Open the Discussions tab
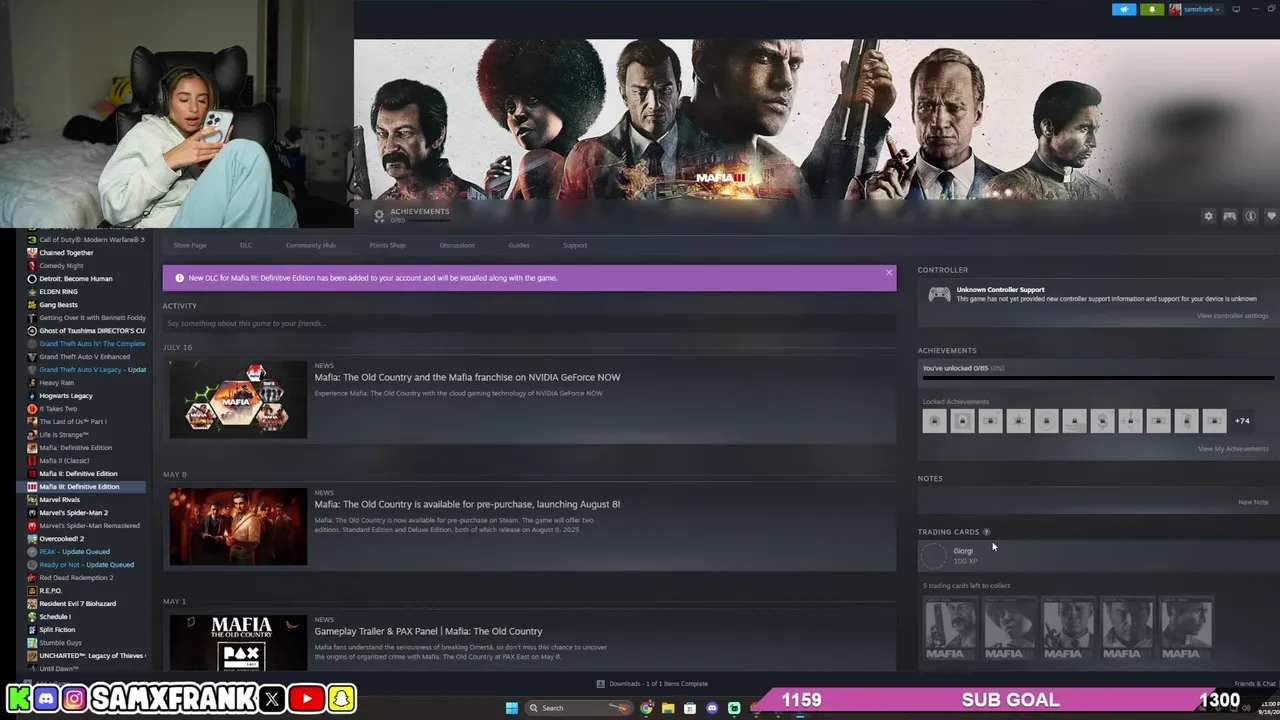The height and width of the screenshot is (720, 1280). [457, 245]
